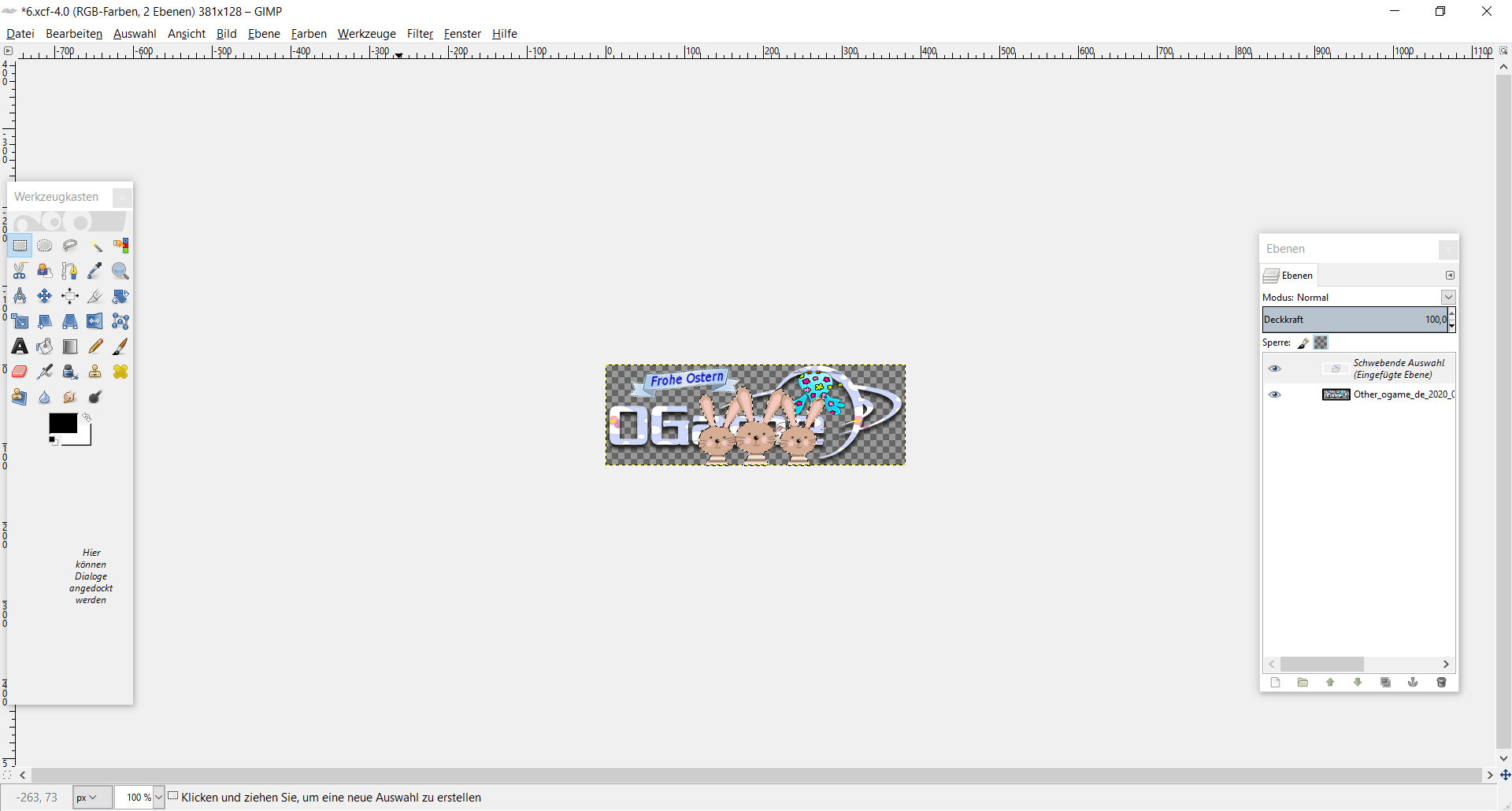This screenshot has width=1512, height=811.
Task: Raise the layer with green up arrow
Action: point(1331,683)
